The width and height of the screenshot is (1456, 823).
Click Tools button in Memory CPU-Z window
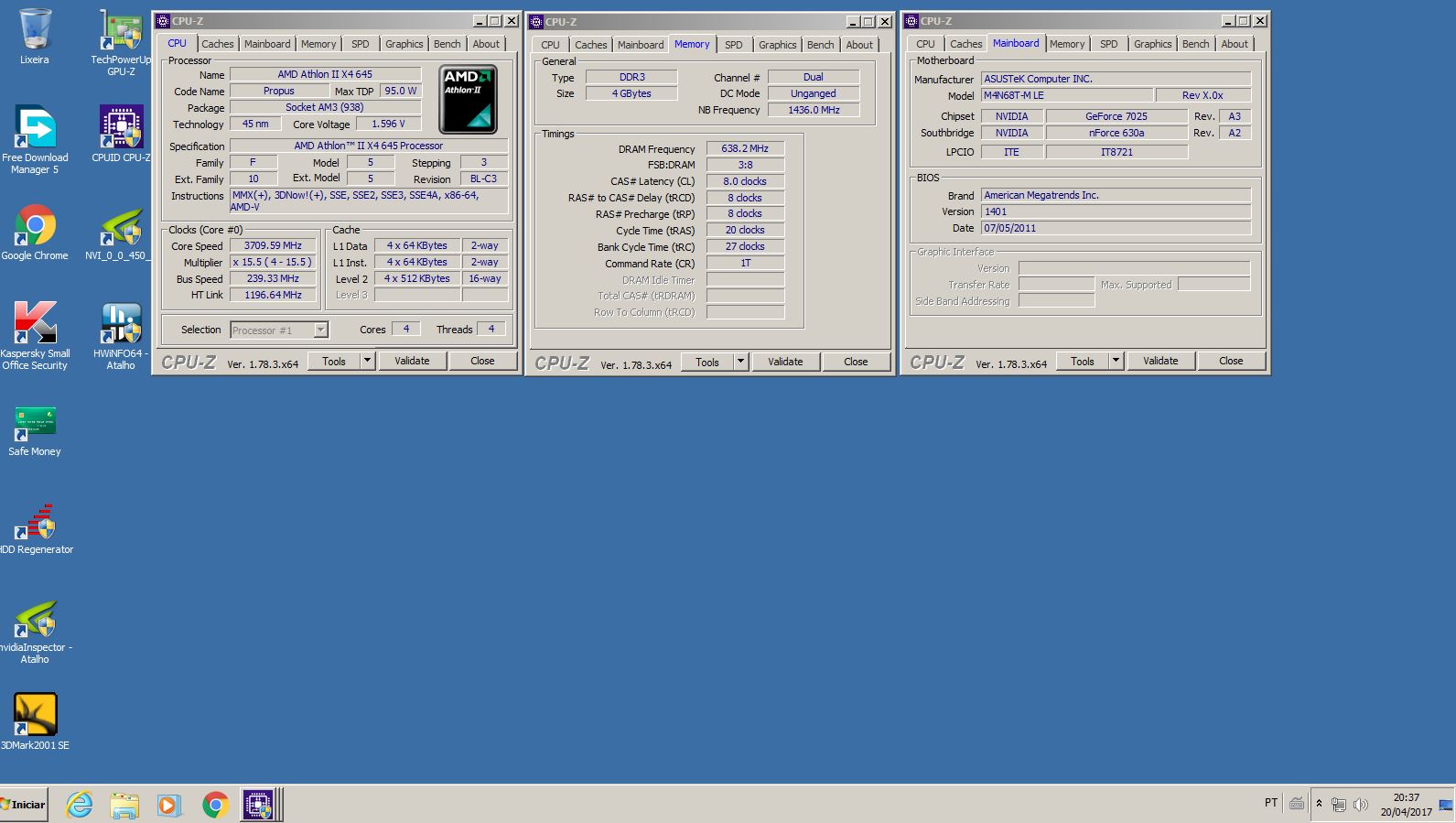[707, 362]
